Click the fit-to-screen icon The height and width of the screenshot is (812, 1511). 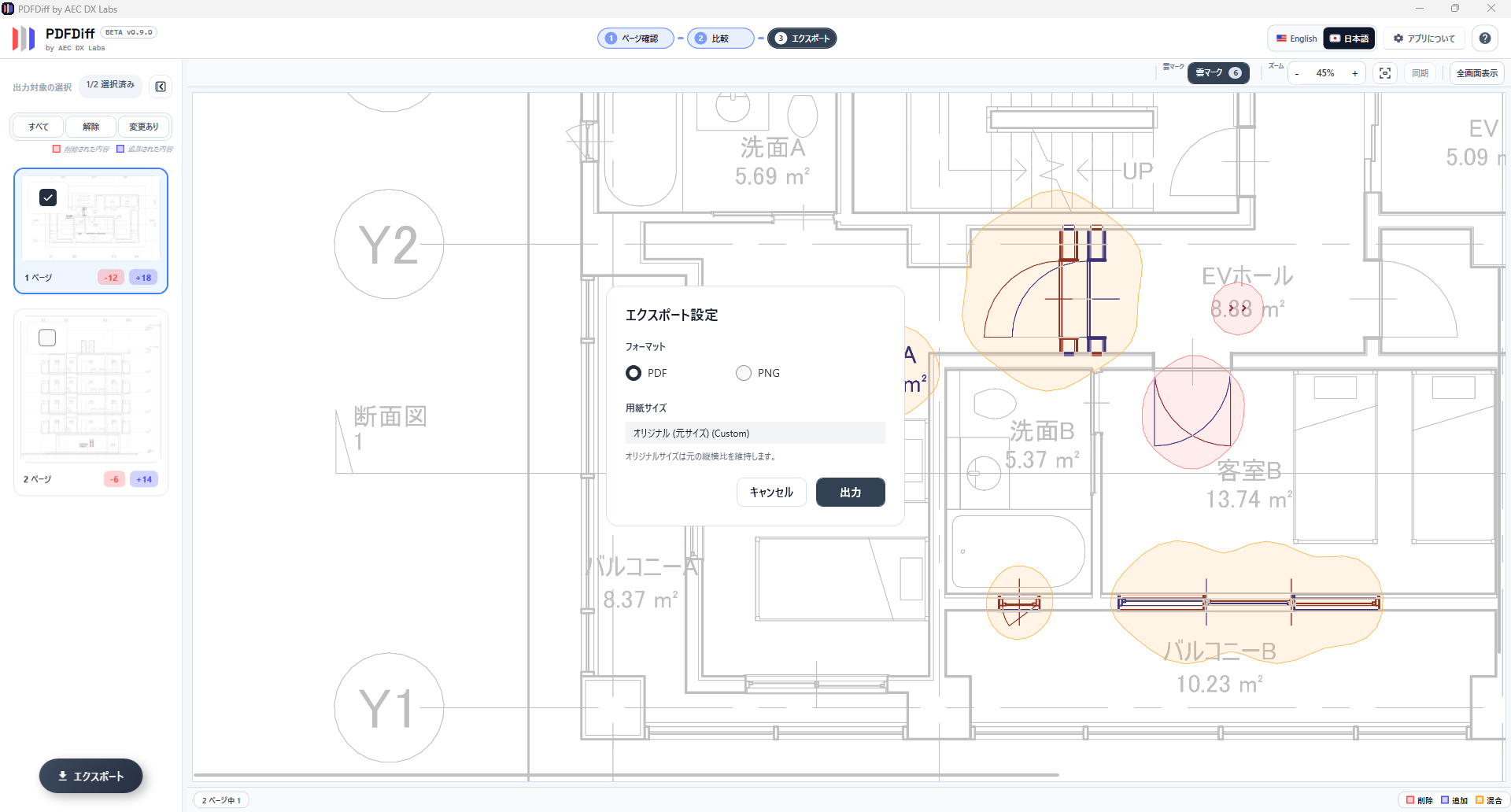[1385, 73]
